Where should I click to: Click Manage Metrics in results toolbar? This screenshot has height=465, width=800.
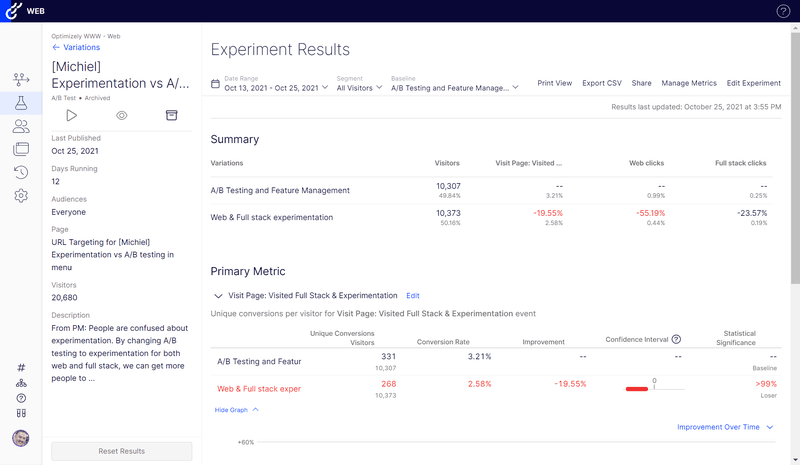(x=689, y=83)
